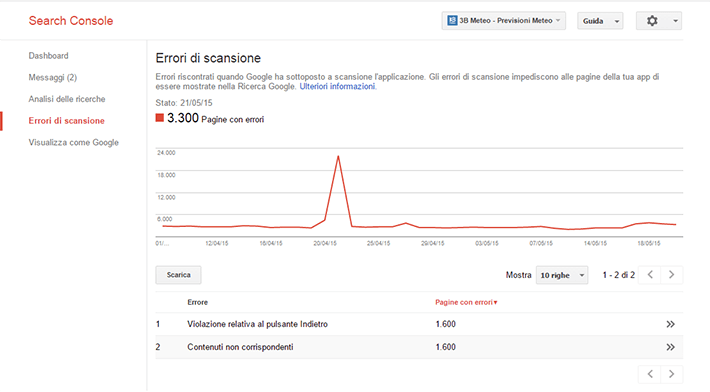Go to next page below the table
Screen dimensions: 710x392
click(672, 374)
